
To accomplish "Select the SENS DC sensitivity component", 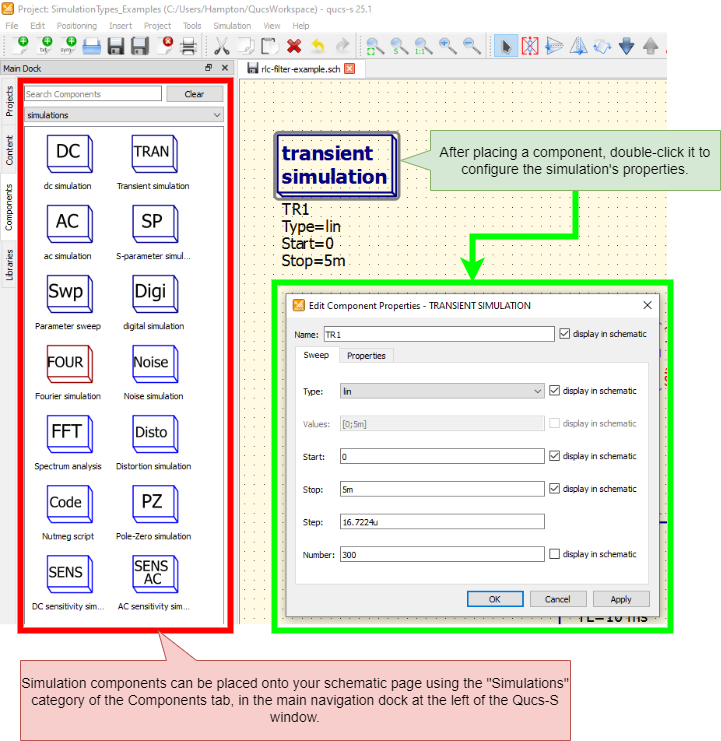I will 68,583.
